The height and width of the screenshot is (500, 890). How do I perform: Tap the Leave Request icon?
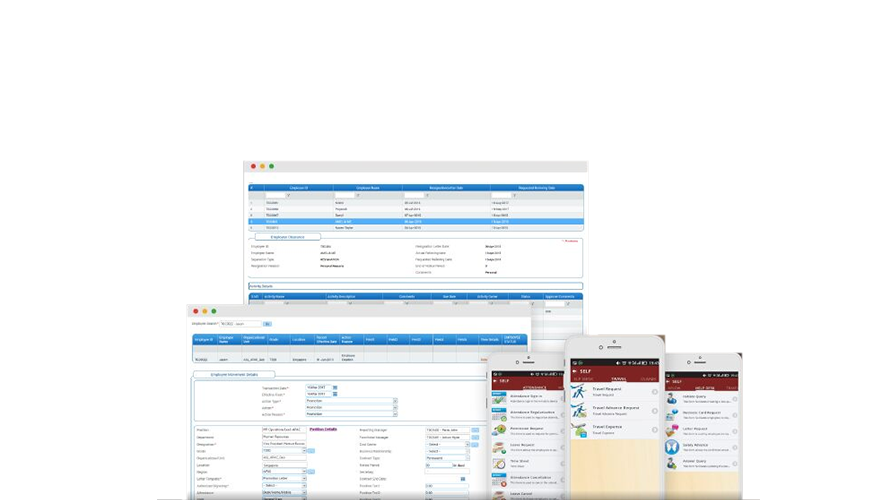pos(499,447)
